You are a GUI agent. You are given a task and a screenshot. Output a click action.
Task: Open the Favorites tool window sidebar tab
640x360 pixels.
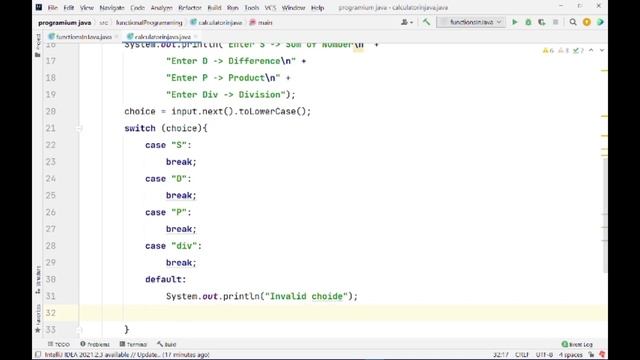tap(38, 318)
